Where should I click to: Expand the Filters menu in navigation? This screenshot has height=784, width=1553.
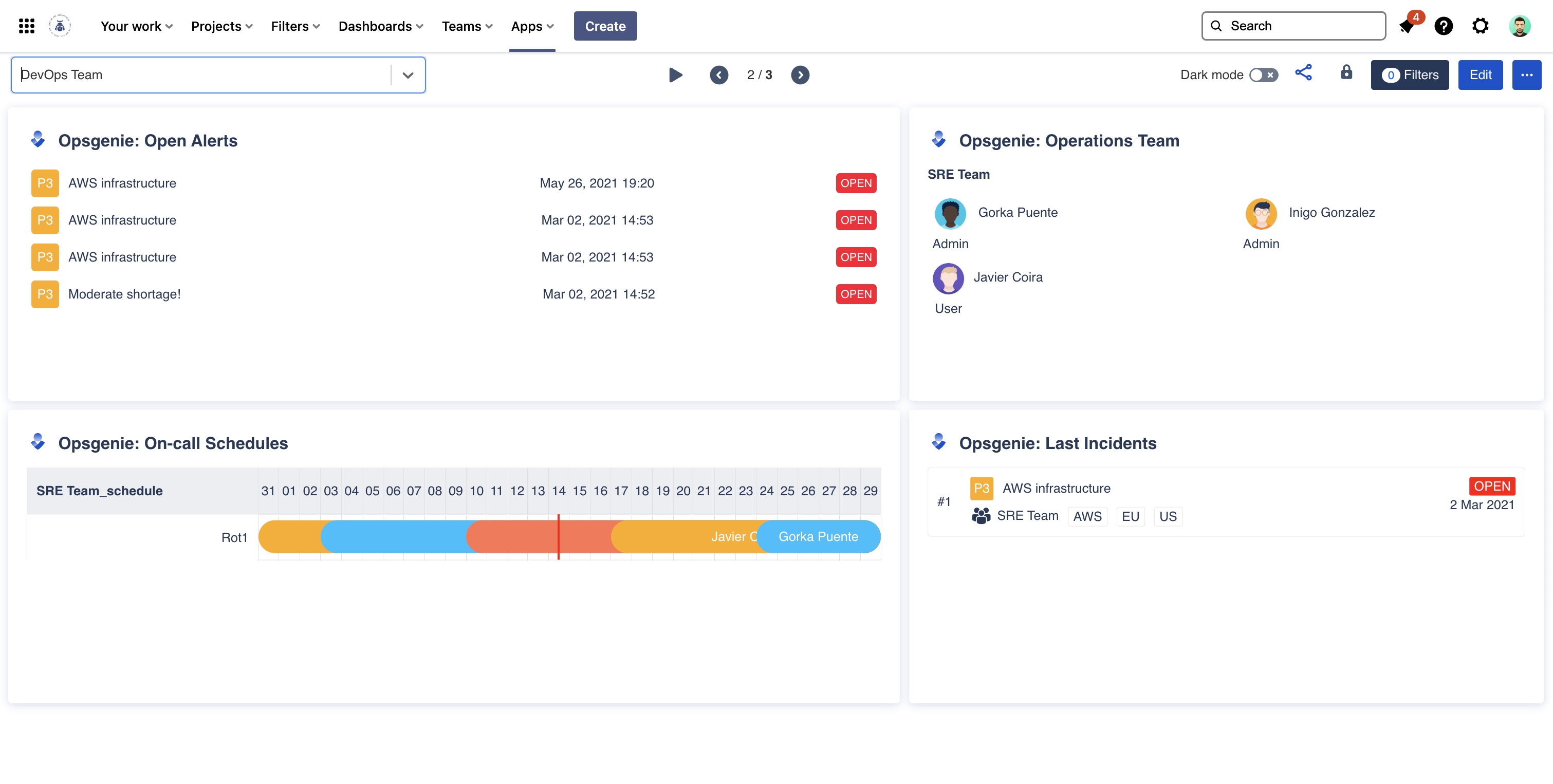point(295,26)
